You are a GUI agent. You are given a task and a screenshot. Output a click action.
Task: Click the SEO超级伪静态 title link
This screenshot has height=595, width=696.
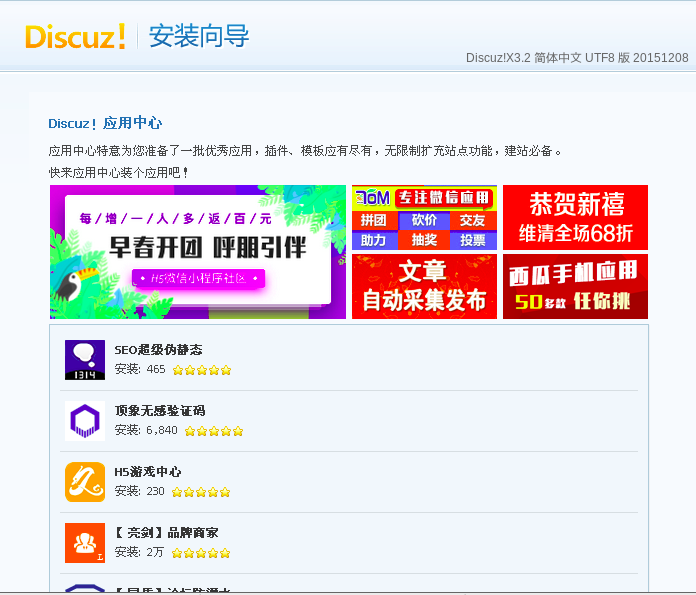[158, 350]
